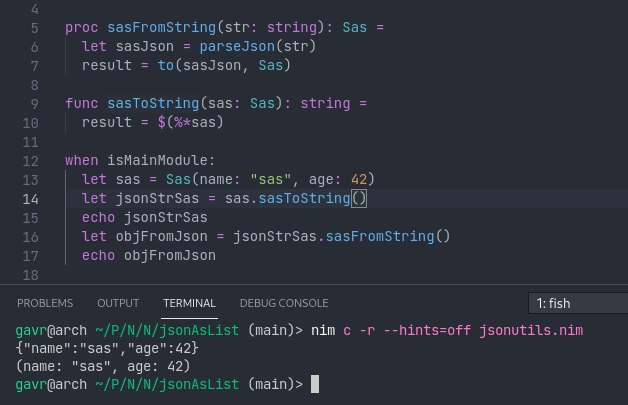Click isMainModule on line 12

[157, 160]
